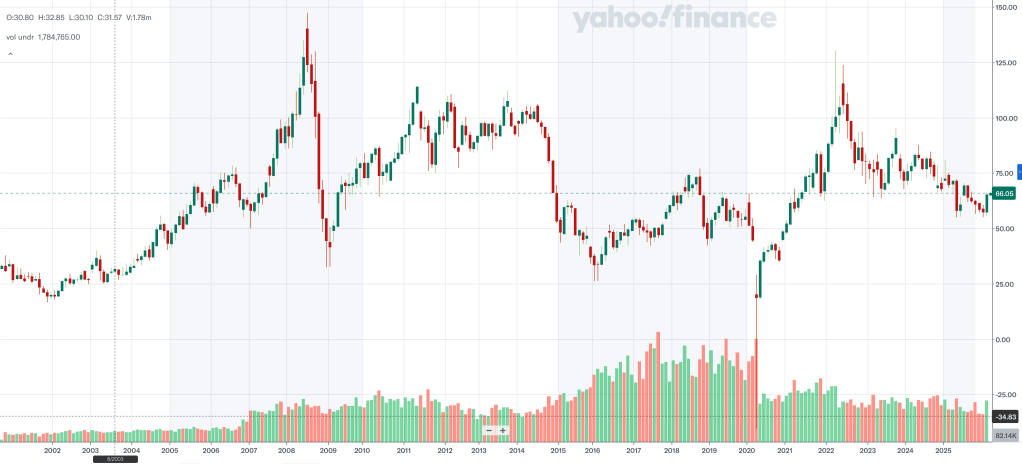
Task: Click the Yahoo Finance watermark logo
Action: click(674, 19)
